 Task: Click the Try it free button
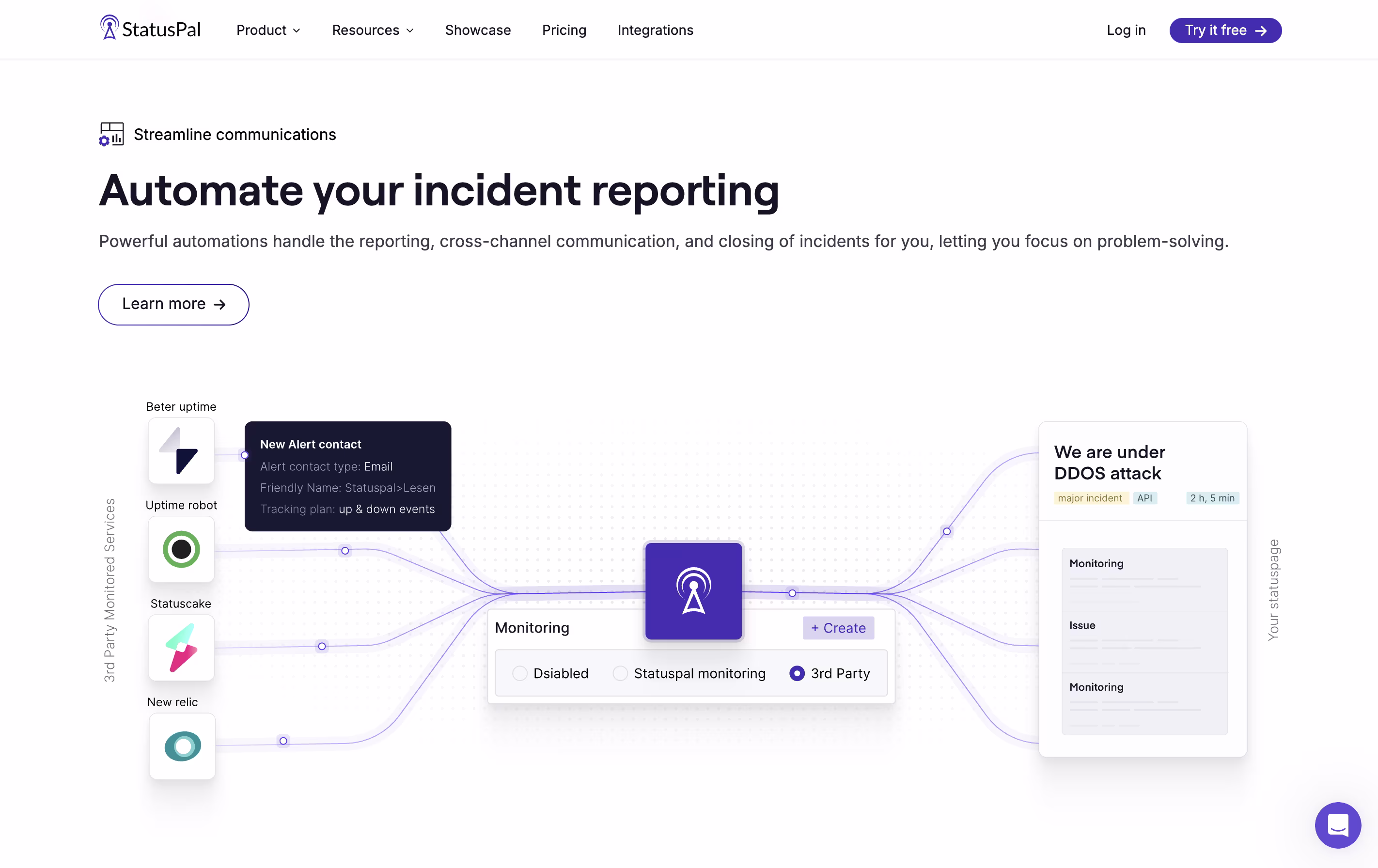pos(1224,30)
